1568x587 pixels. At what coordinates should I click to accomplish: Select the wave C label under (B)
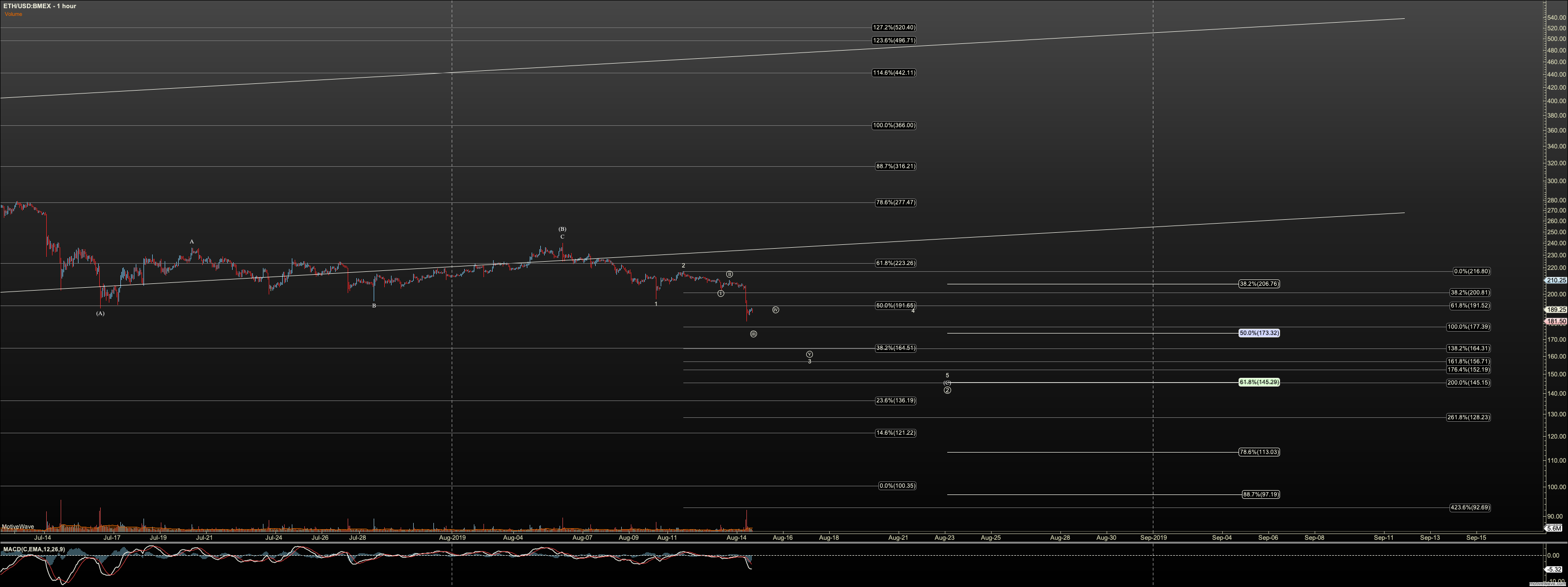pos(562,237)
